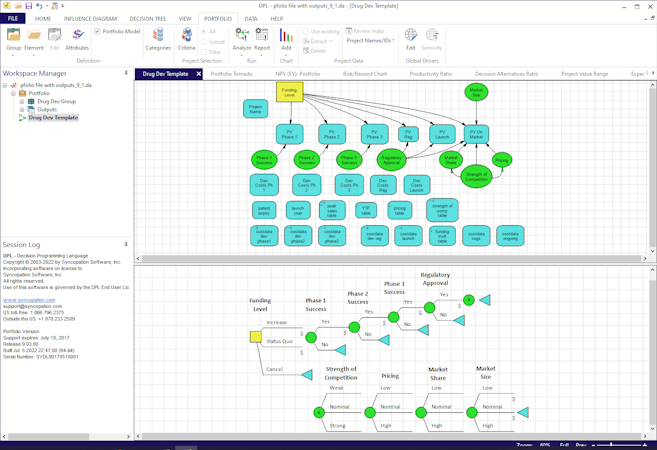Open the Productivity Ratio document tab
This screenshot has height=450, width=657.
click(431, 74)
